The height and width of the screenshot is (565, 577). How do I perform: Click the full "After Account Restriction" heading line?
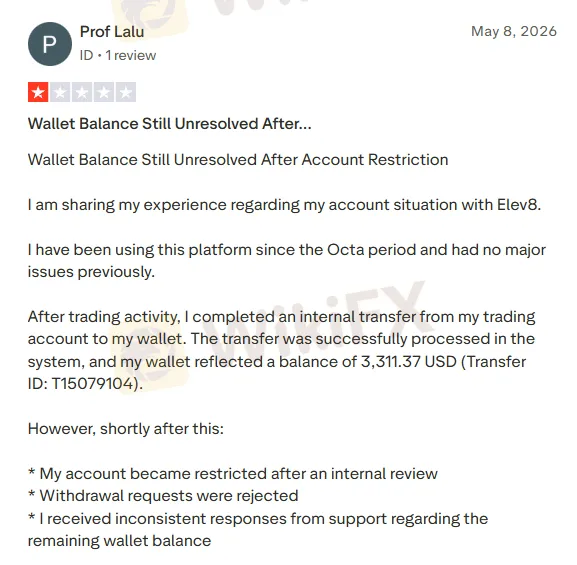point(238,160)
